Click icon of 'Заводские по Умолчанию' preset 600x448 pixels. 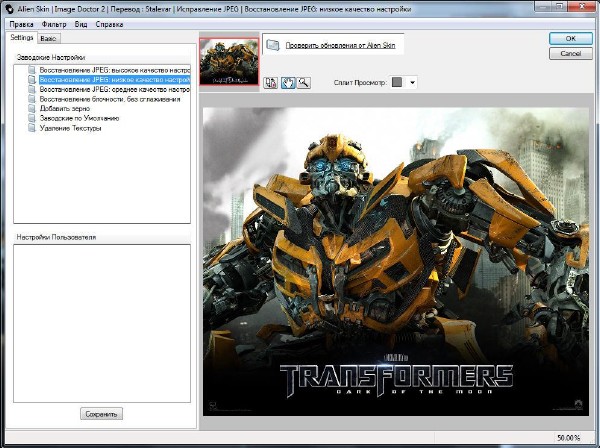click(x=33, y=119)
